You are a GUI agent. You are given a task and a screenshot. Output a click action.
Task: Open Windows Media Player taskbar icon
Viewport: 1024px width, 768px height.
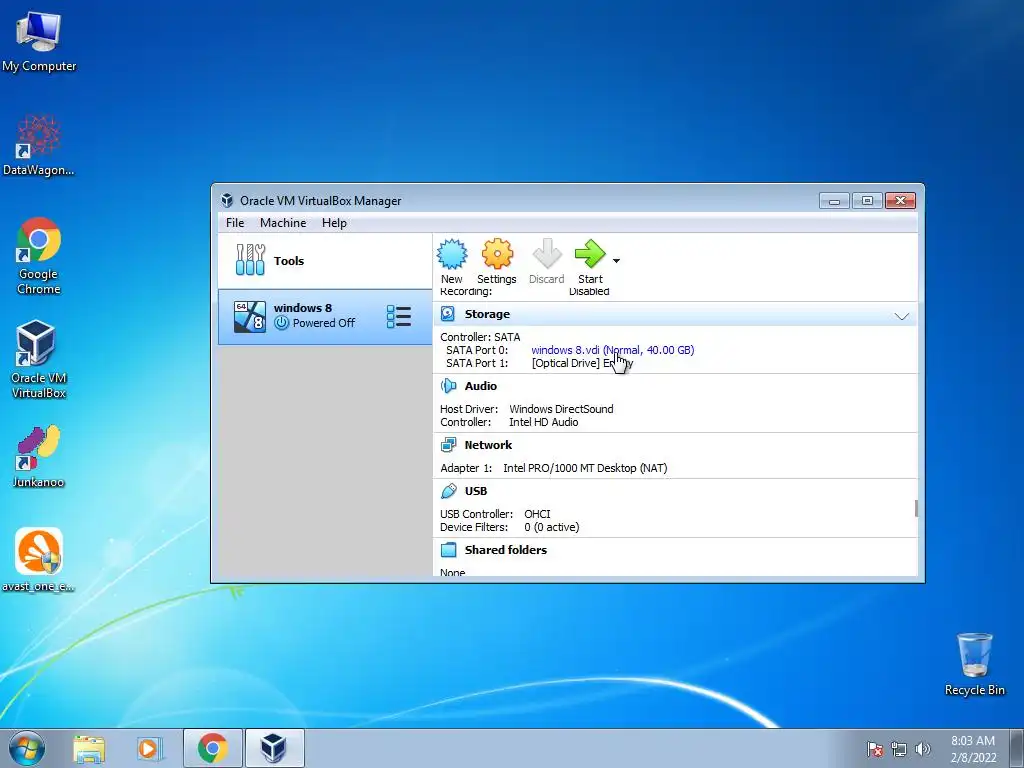click(150, 748)
